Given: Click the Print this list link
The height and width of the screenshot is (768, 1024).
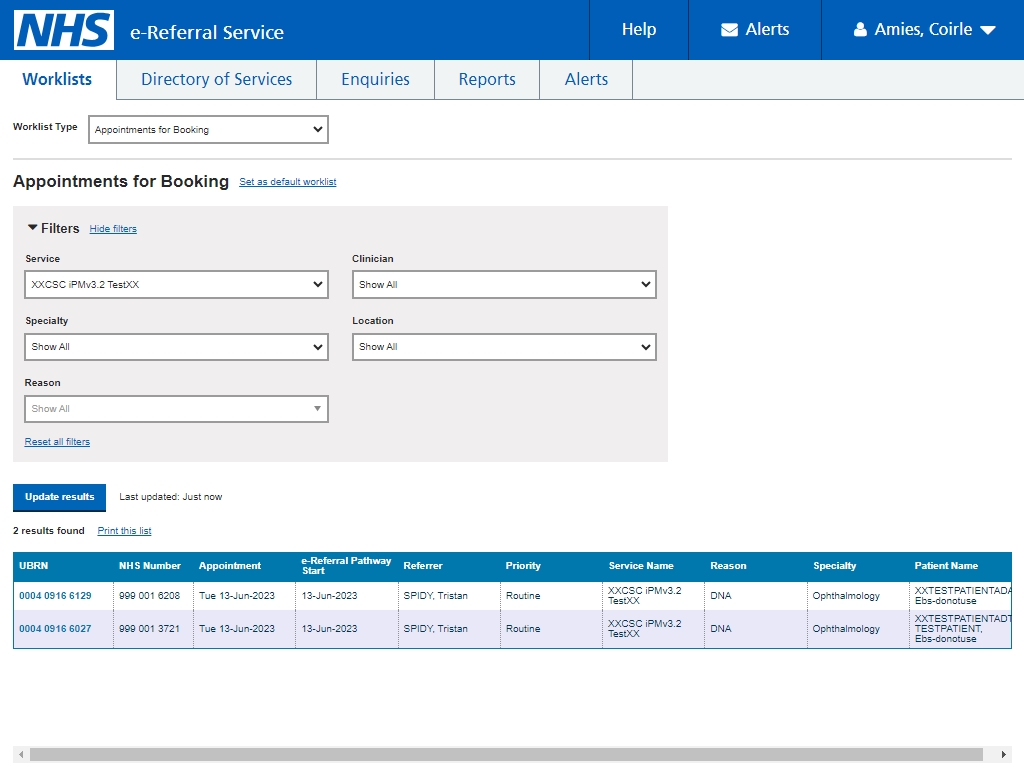Looking at the screenshot, I should pyautogui.click(x=124, y=531).
